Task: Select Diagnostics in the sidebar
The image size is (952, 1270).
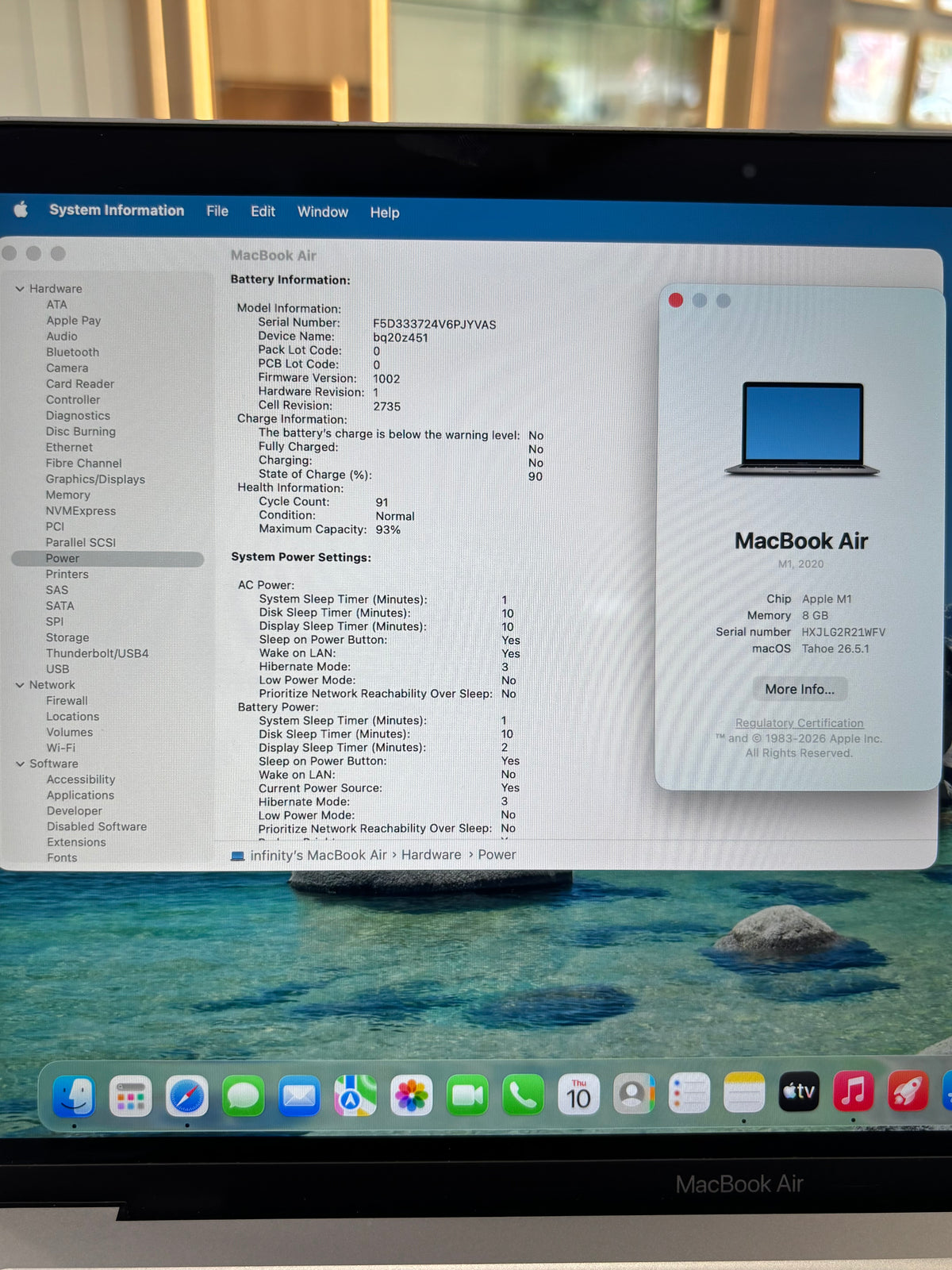Action: [x=78, y=416]
